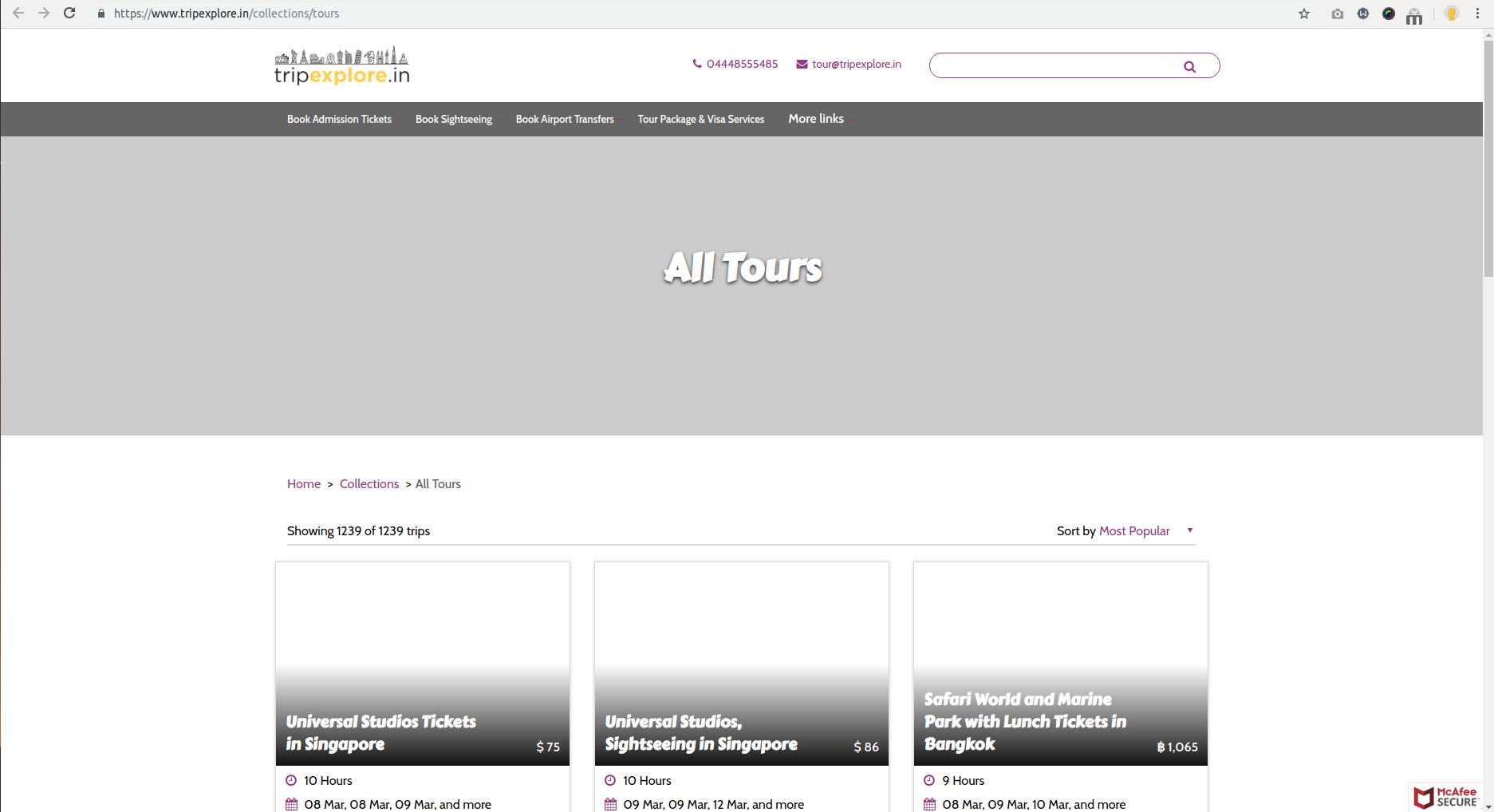Click the McAfee Secure badge

[1446, 797]
